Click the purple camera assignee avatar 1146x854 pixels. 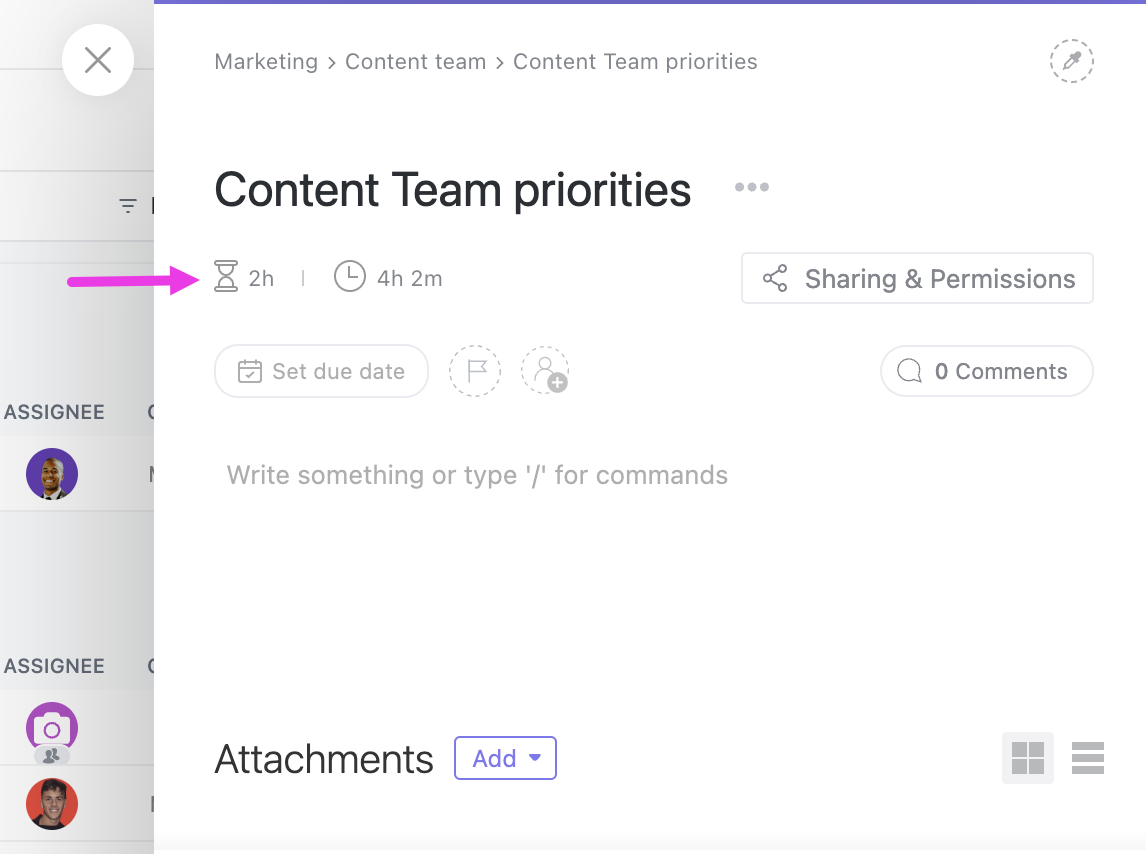52,729
